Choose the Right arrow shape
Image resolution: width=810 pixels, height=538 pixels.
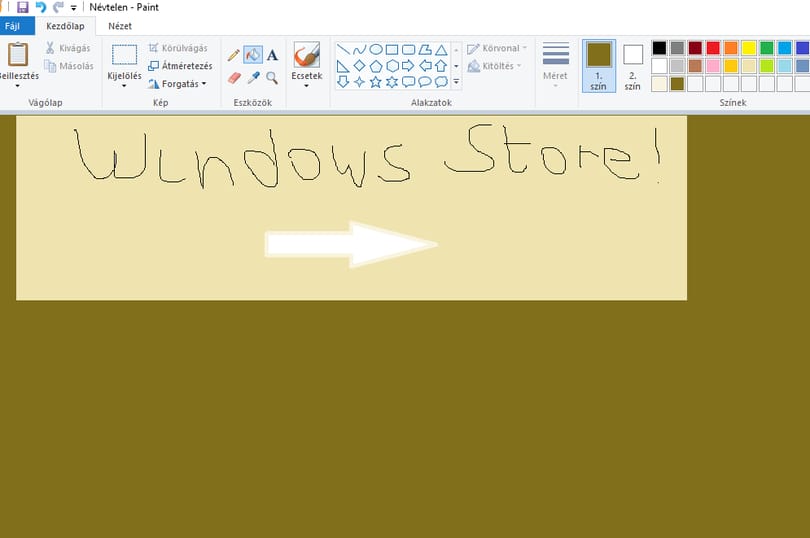[409, 66]
